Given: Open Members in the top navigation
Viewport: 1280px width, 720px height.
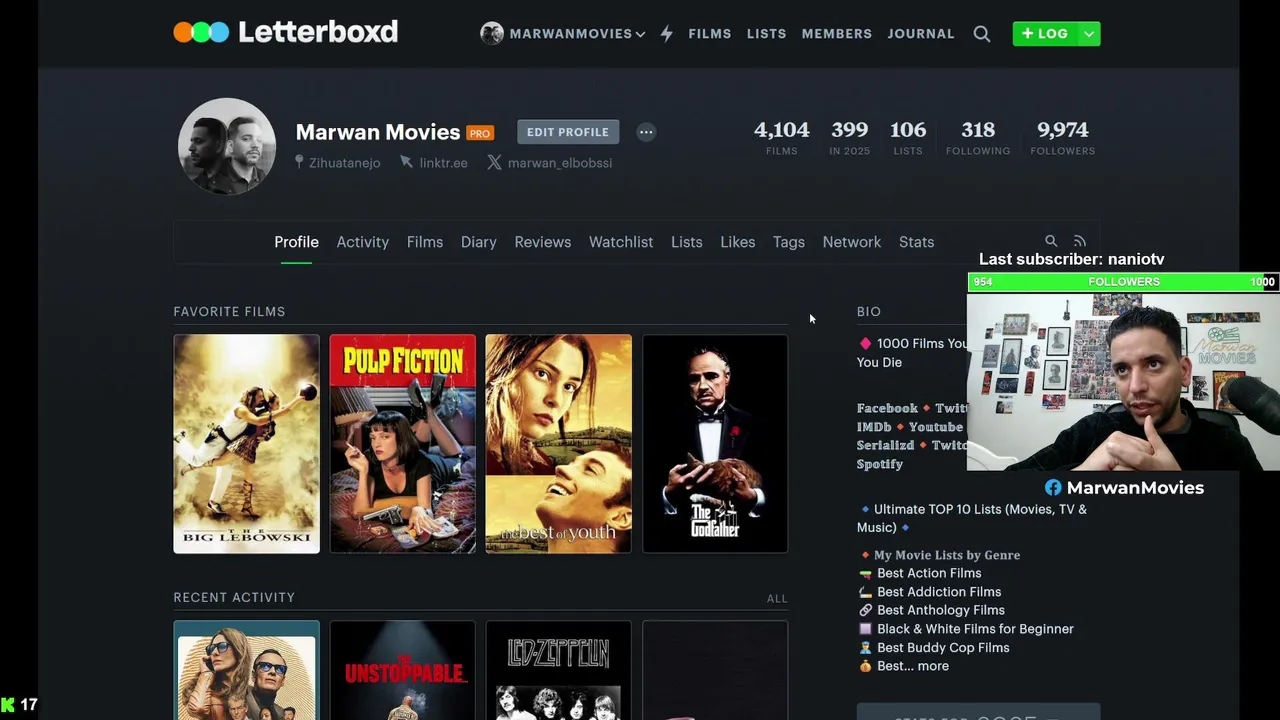Looking at the screenshot, I should 836,34.
